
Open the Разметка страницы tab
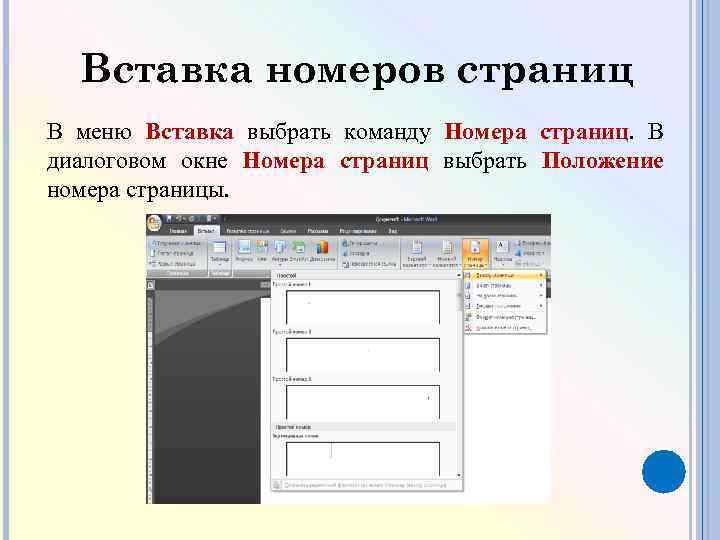248,231
